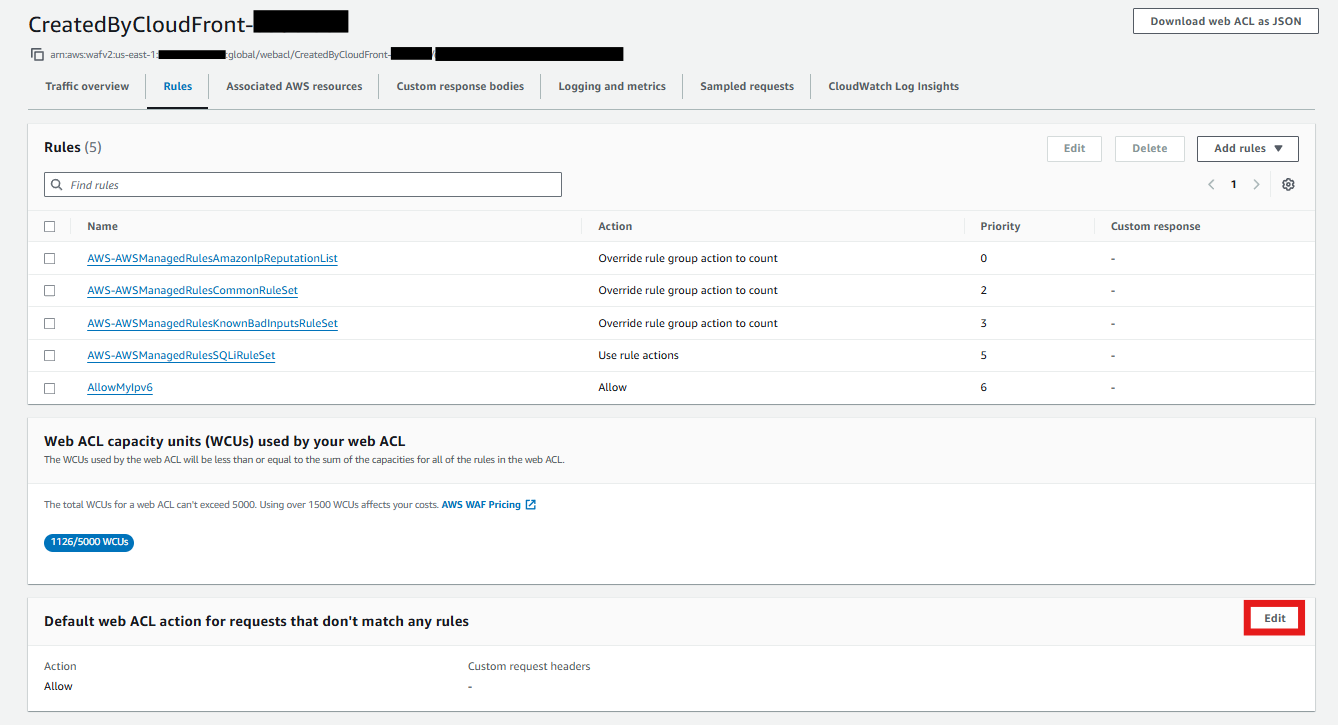Screen dimensions: 1338x725
Task: Edit the default web ACL action
Action: [1275, 618]
